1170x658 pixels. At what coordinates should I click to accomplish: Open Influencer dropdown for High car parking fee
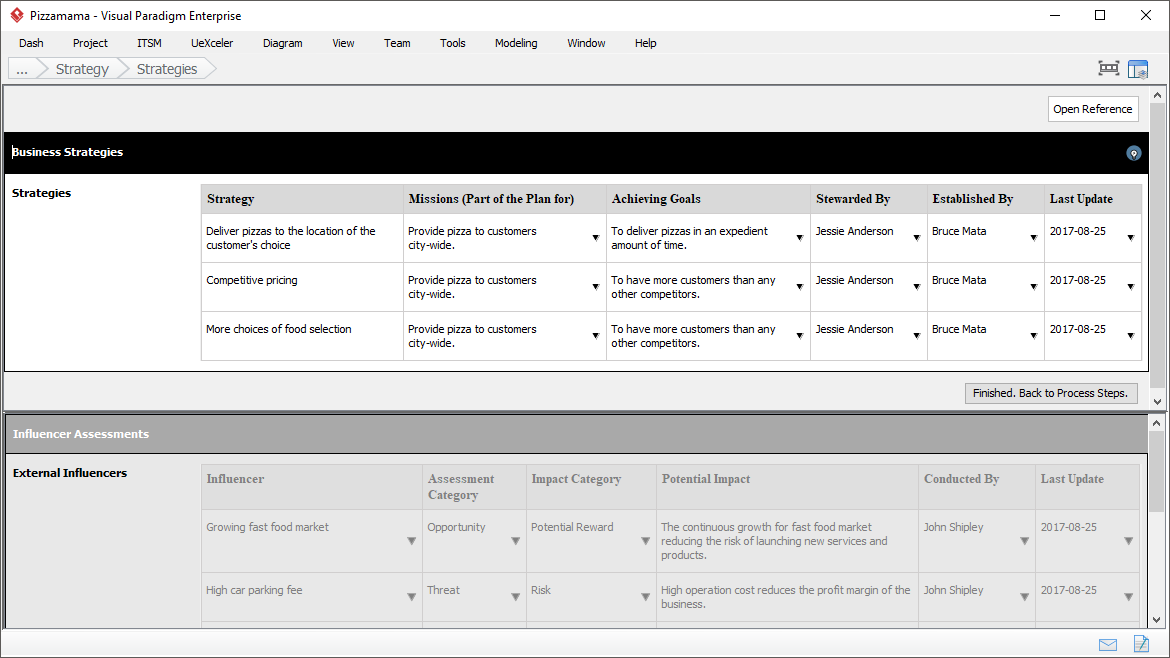[411, 597]
